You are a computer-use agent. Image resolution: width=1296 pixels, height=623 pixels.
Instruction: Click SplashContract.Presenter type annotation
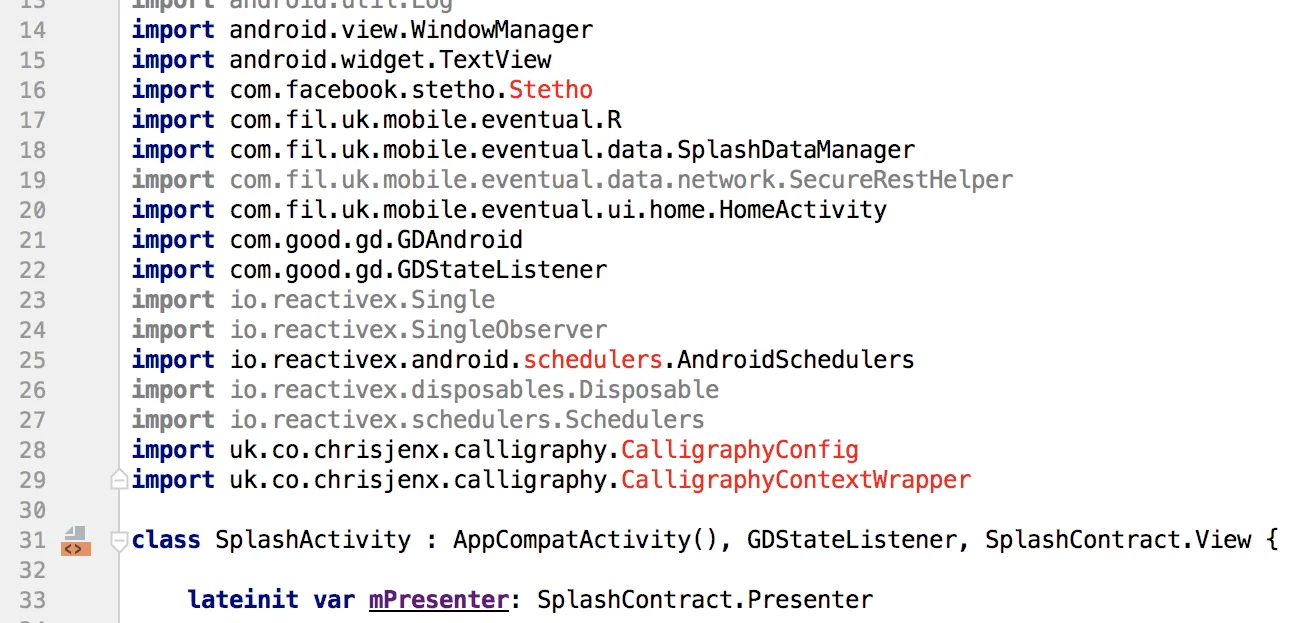(x=704, y=600)
